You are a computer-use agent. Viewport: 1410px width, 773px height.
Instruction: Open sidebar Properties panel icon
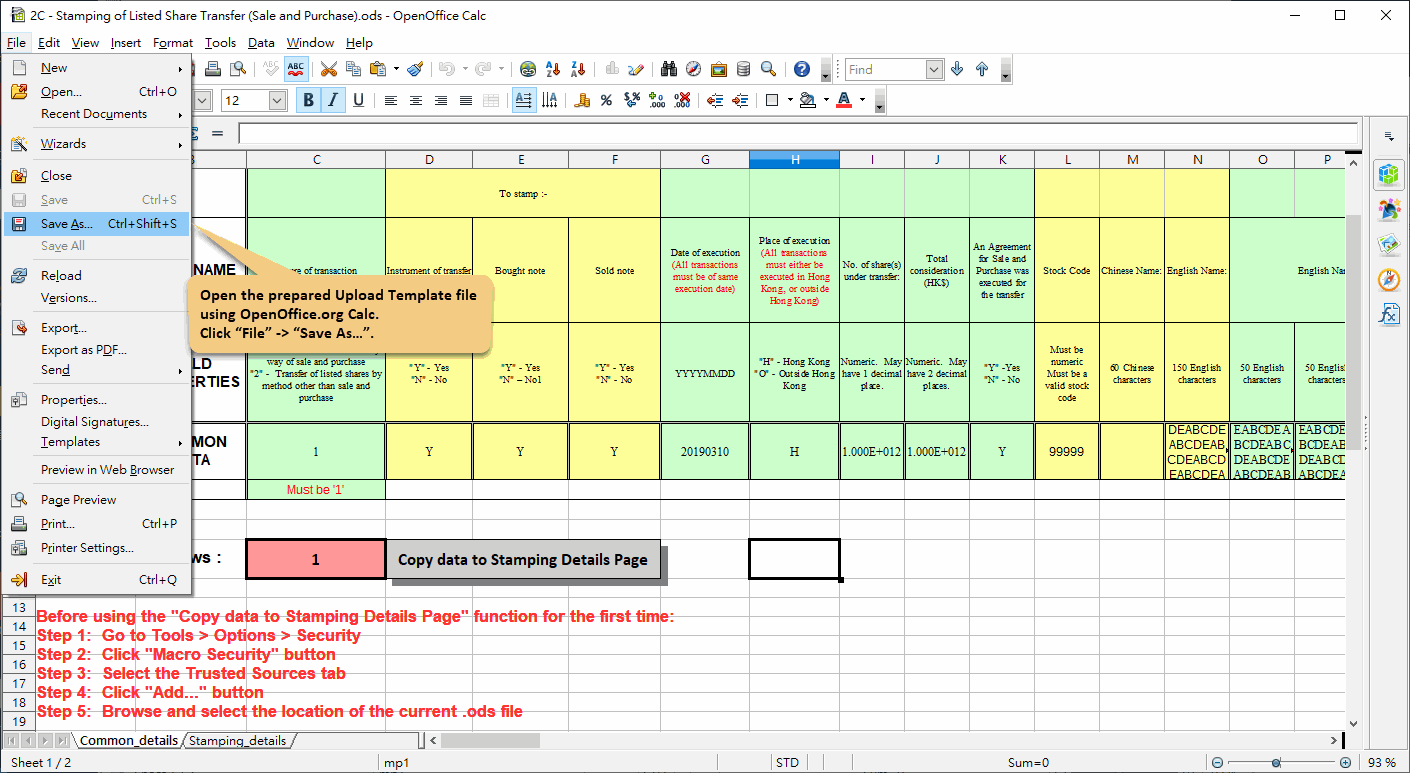[x=1388, y=175]
